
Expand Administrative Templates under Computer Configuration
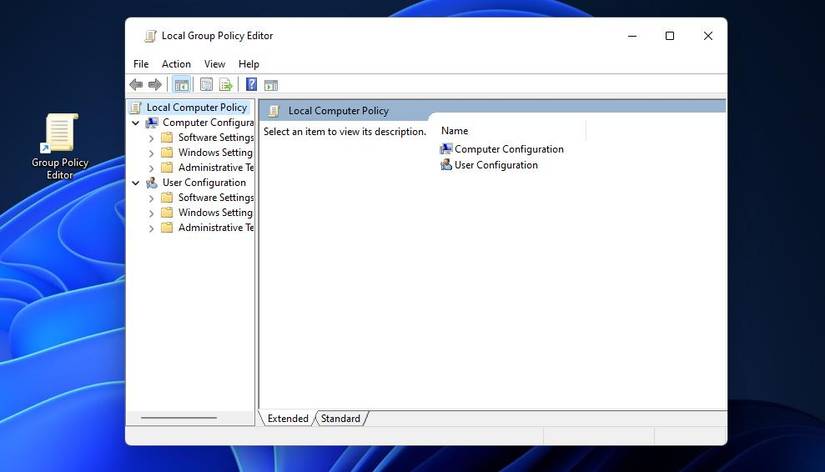click(152, 168)
